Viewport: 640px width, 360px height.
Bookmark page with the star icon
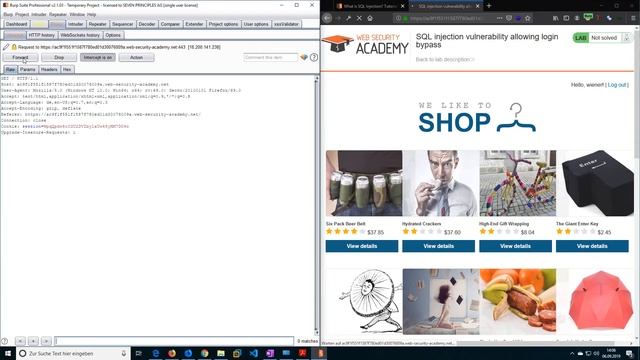(528, 18)
